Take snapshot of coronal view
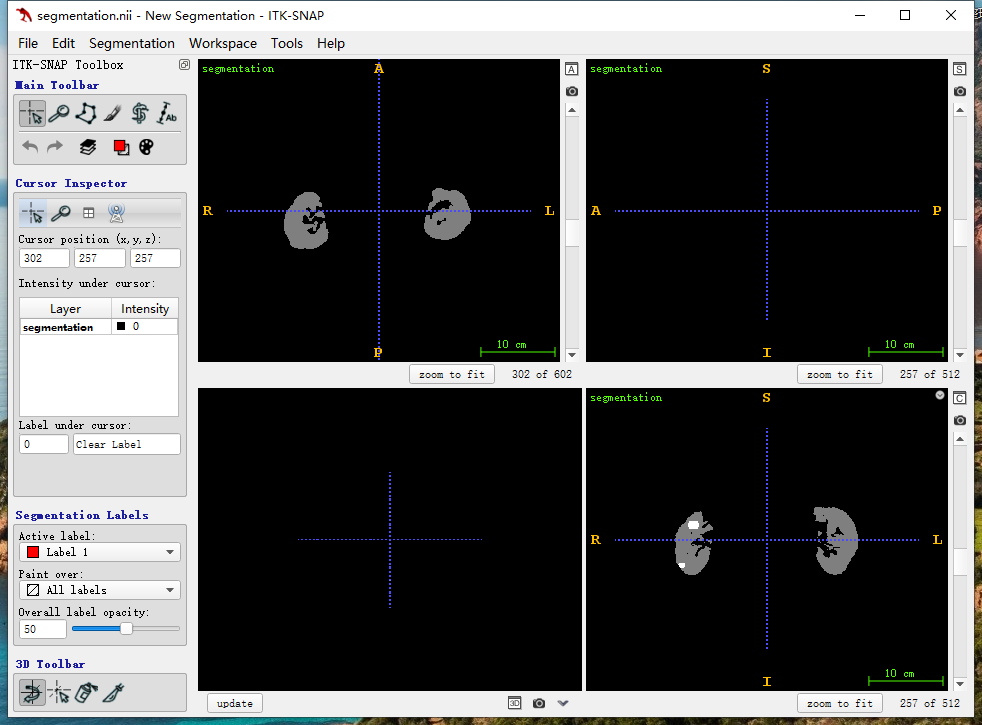This screenshot has height=725, width=982. pos(959,420)
